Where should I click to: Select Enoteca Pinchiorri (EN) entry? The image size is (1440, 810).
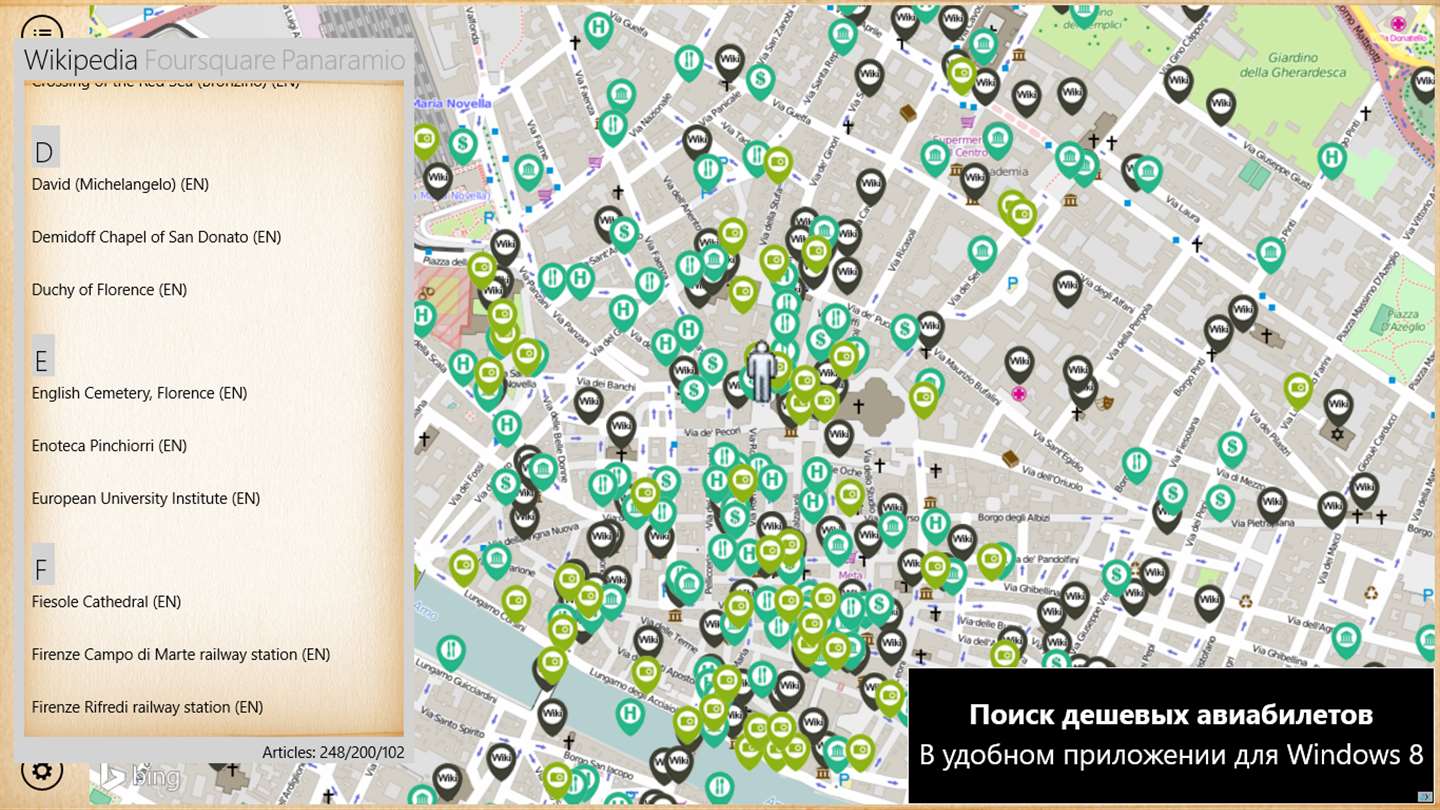[109, 446]
